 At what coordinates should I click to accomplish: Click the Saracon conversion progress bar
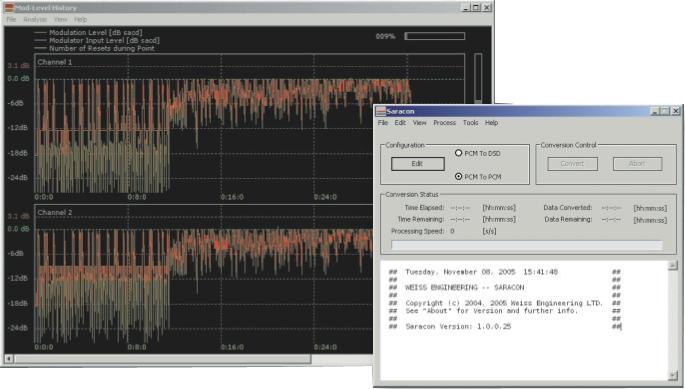click(527, 245)
